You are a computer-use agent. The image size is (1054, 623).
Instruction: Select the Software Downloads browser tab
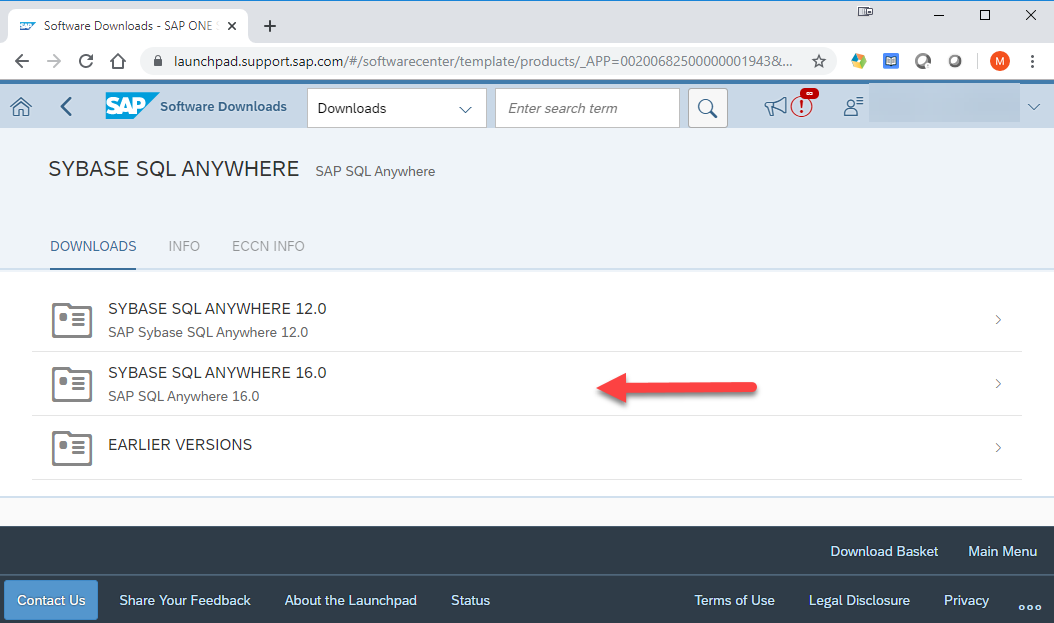click(x=128, y=26)
